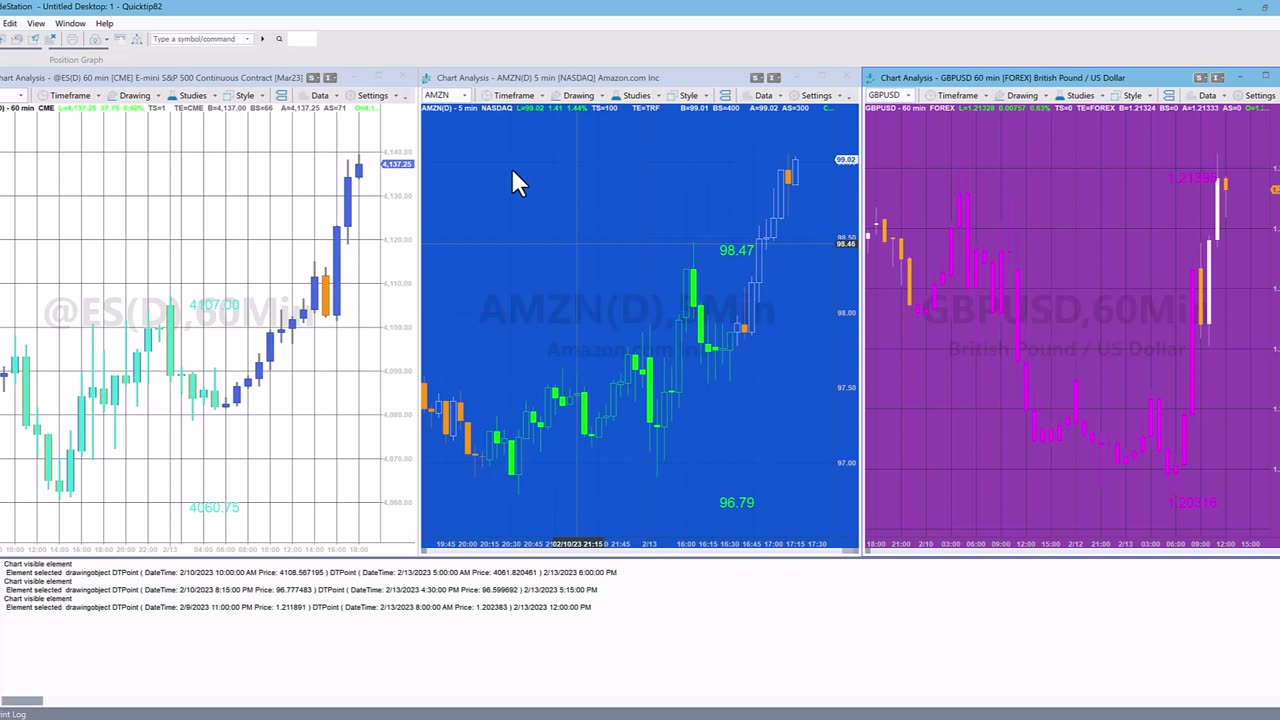
Task: Click stacked panes icon in GBPUSD chart
Action: click(1169, 96)
